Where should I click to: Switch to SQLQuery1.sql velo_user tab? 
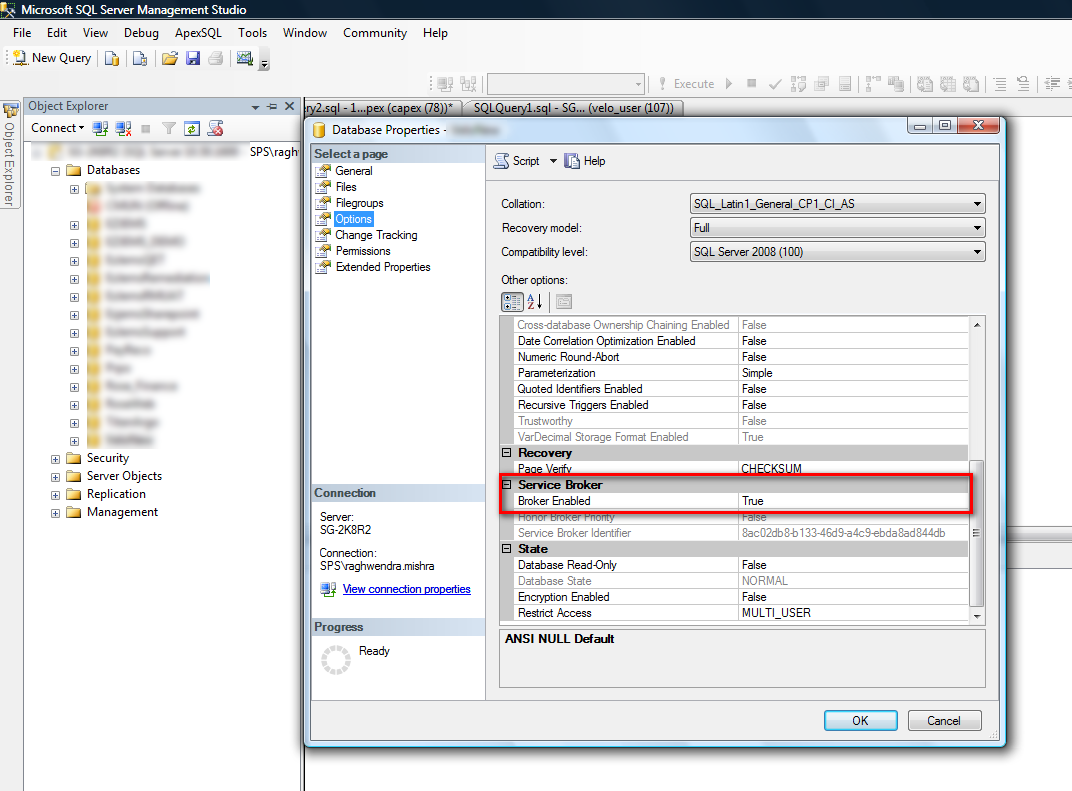(573, 108)
